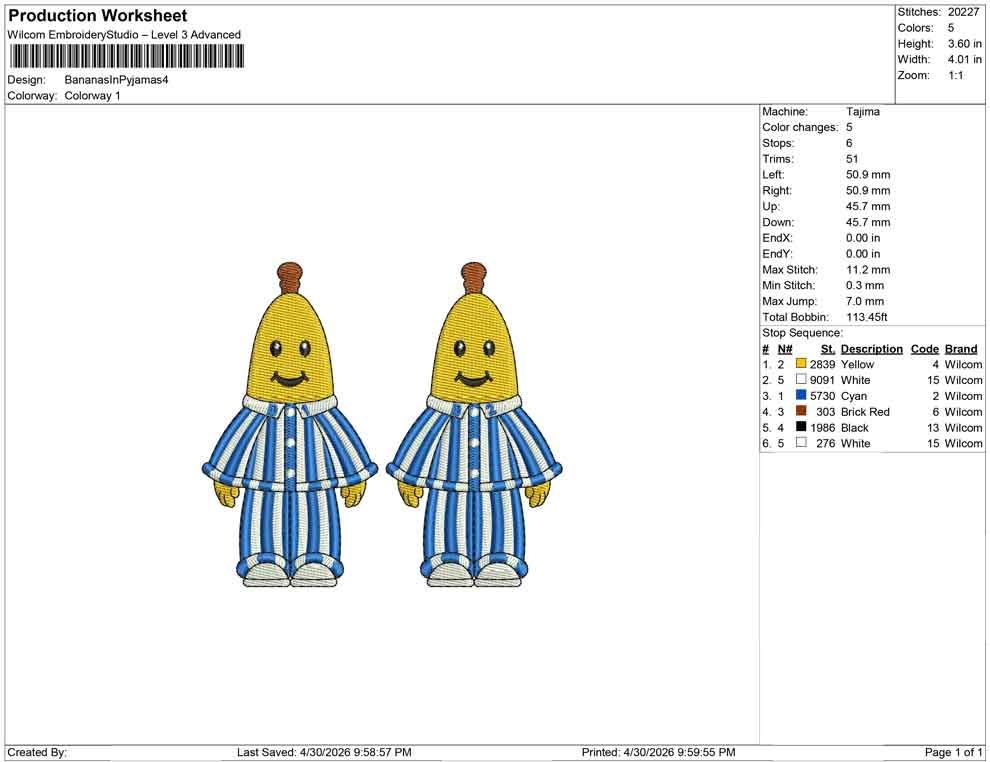
Task: Click the Color changes value '5'
Action: [849, 128]
